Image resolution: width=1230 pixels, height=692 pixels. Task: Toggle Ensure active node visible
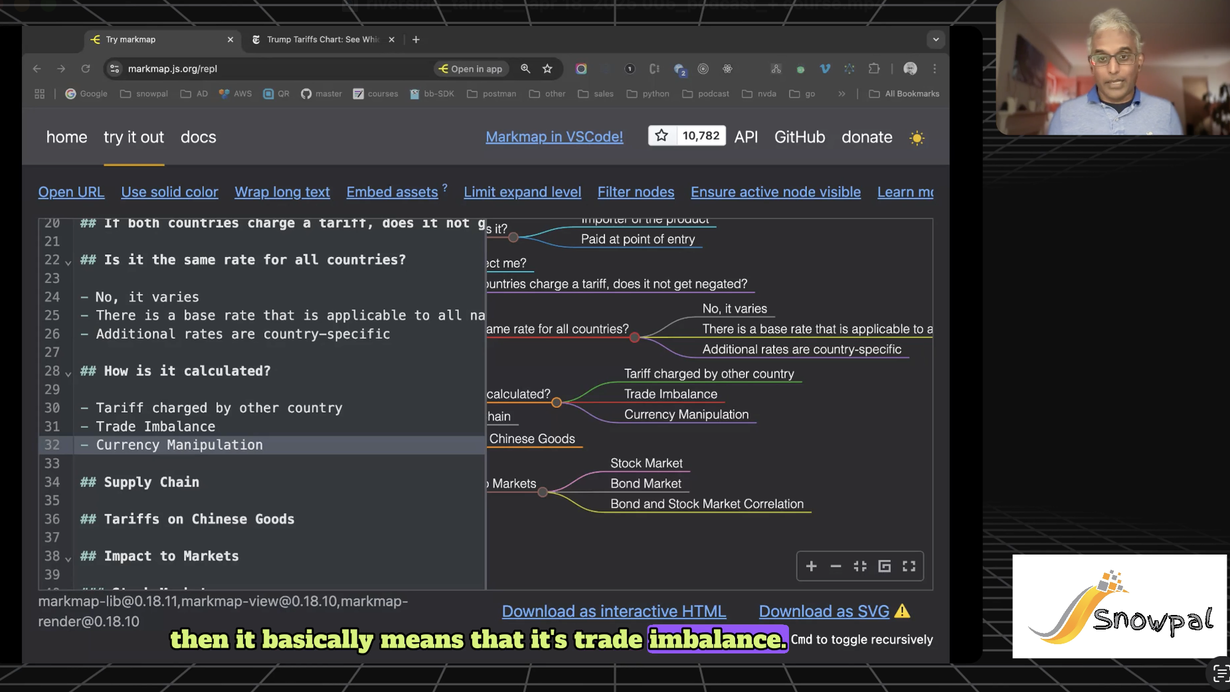(x=776, y=192)
